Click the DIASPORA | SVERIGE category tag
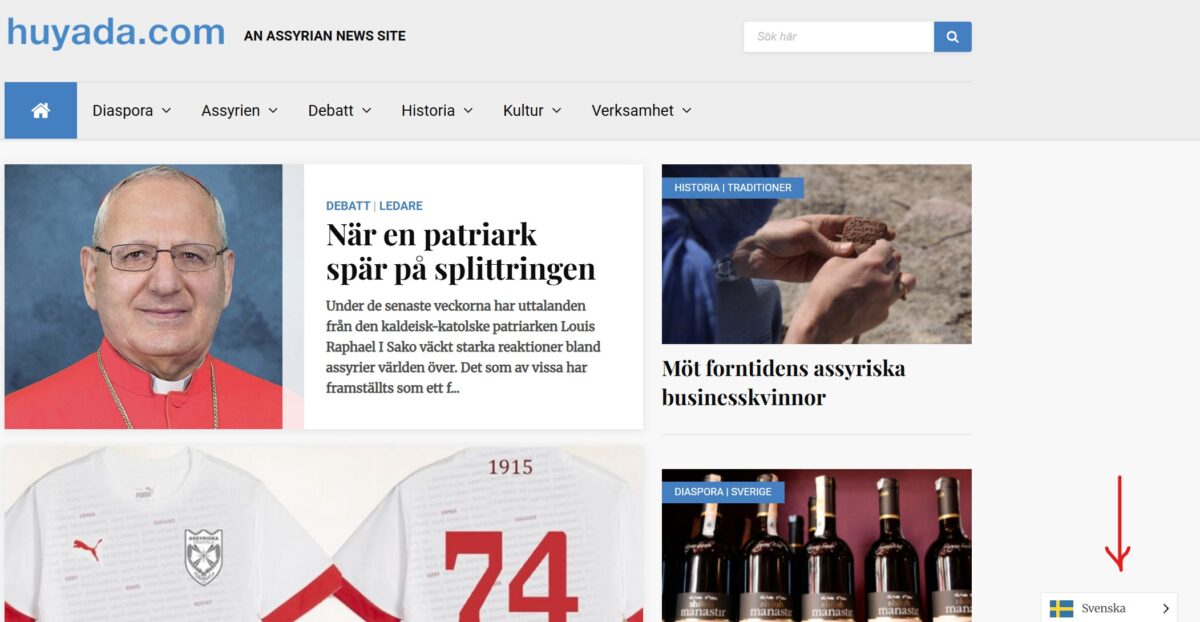 [723, 492]
